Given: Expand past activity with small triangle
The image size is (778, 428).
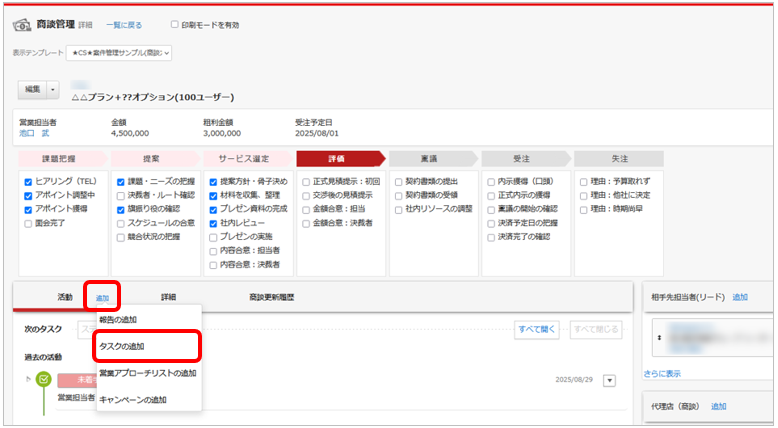Looking at the screenshot, I should [x=28, y=378].
